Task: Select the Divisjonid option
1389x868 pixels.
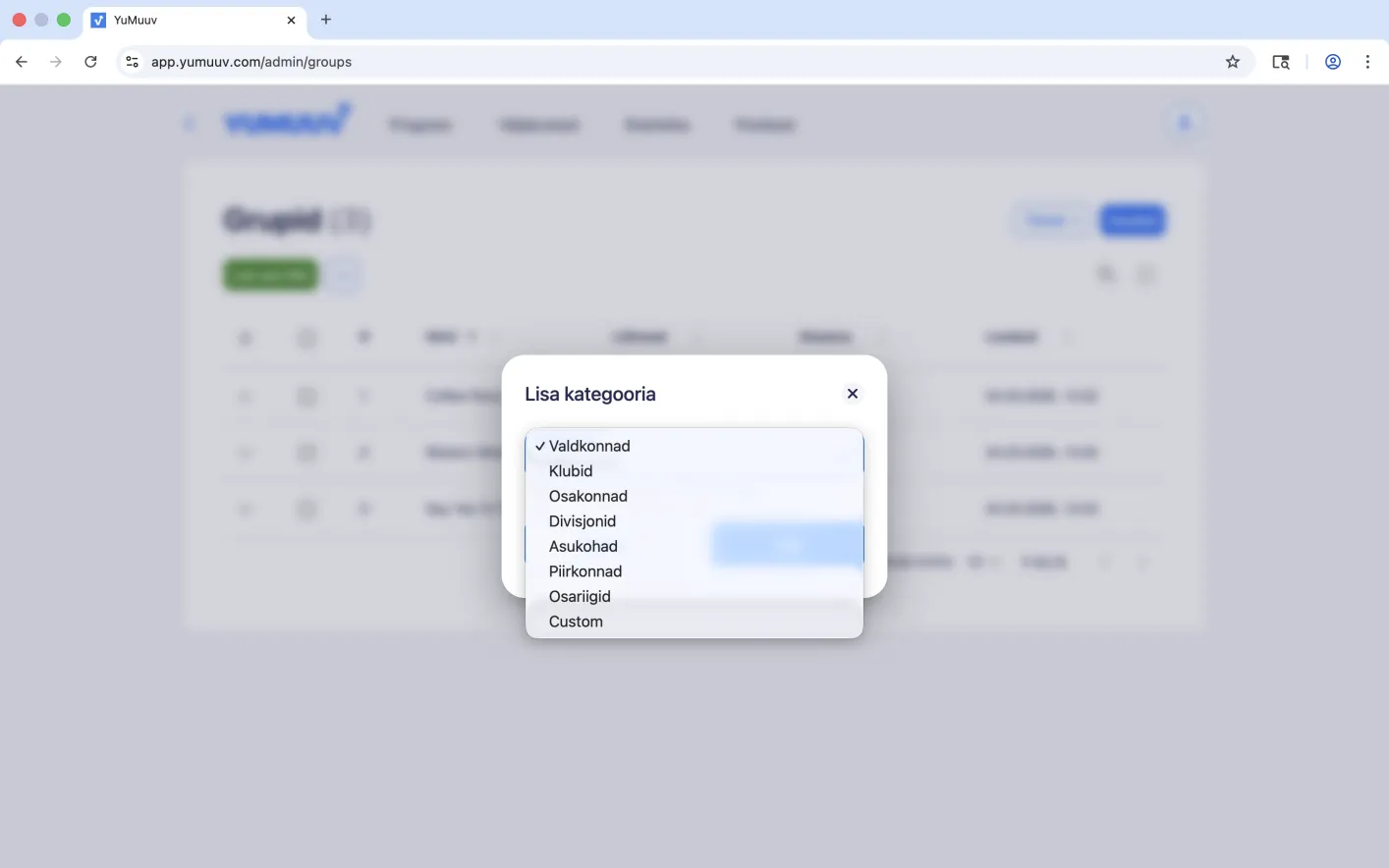Action: point(694,521)
